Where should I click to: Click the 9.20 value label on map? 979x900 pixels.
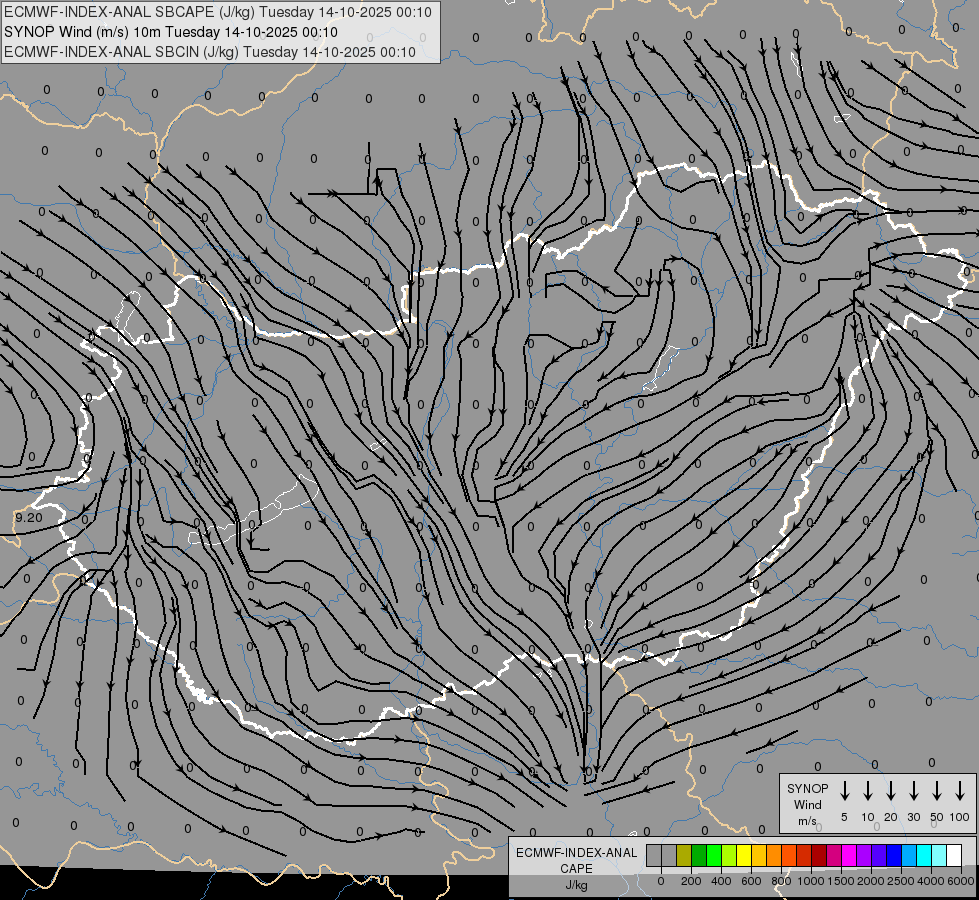point(29,518)
